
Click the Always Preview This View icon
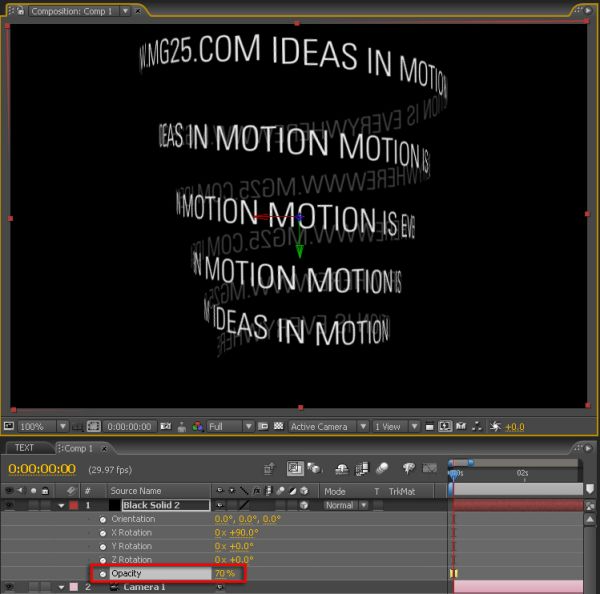[9, 426]
